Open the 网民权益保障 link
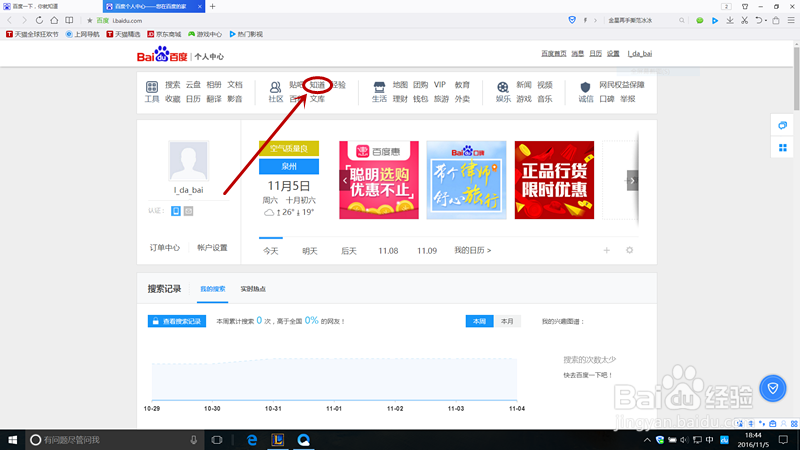Image resolution: width=800 pixels, height=450 pixels. [x=622, y=85]
